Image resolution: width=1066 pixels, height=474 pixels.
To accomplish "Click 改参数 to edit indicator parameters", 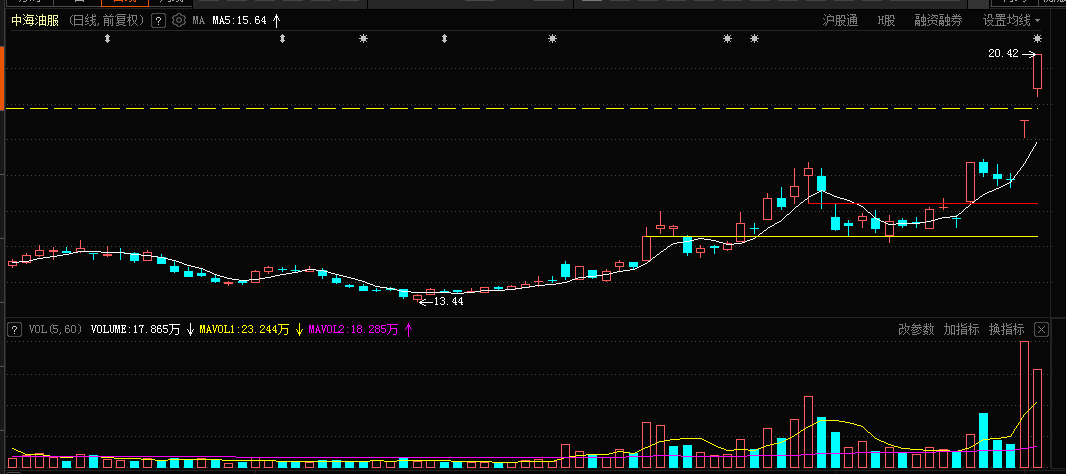I will [916, 330].
